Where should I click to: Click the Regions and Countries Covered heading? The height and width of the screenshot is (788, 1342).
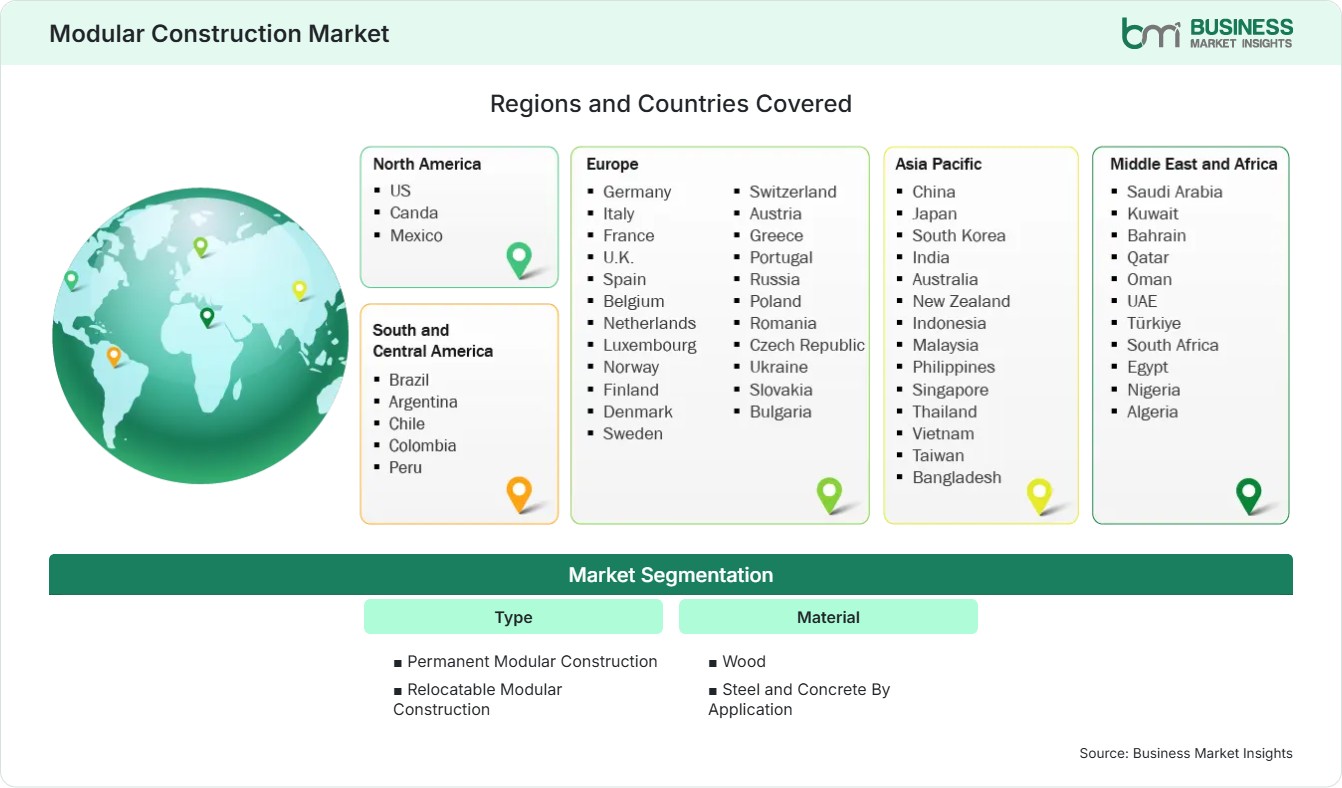(671, 103)
